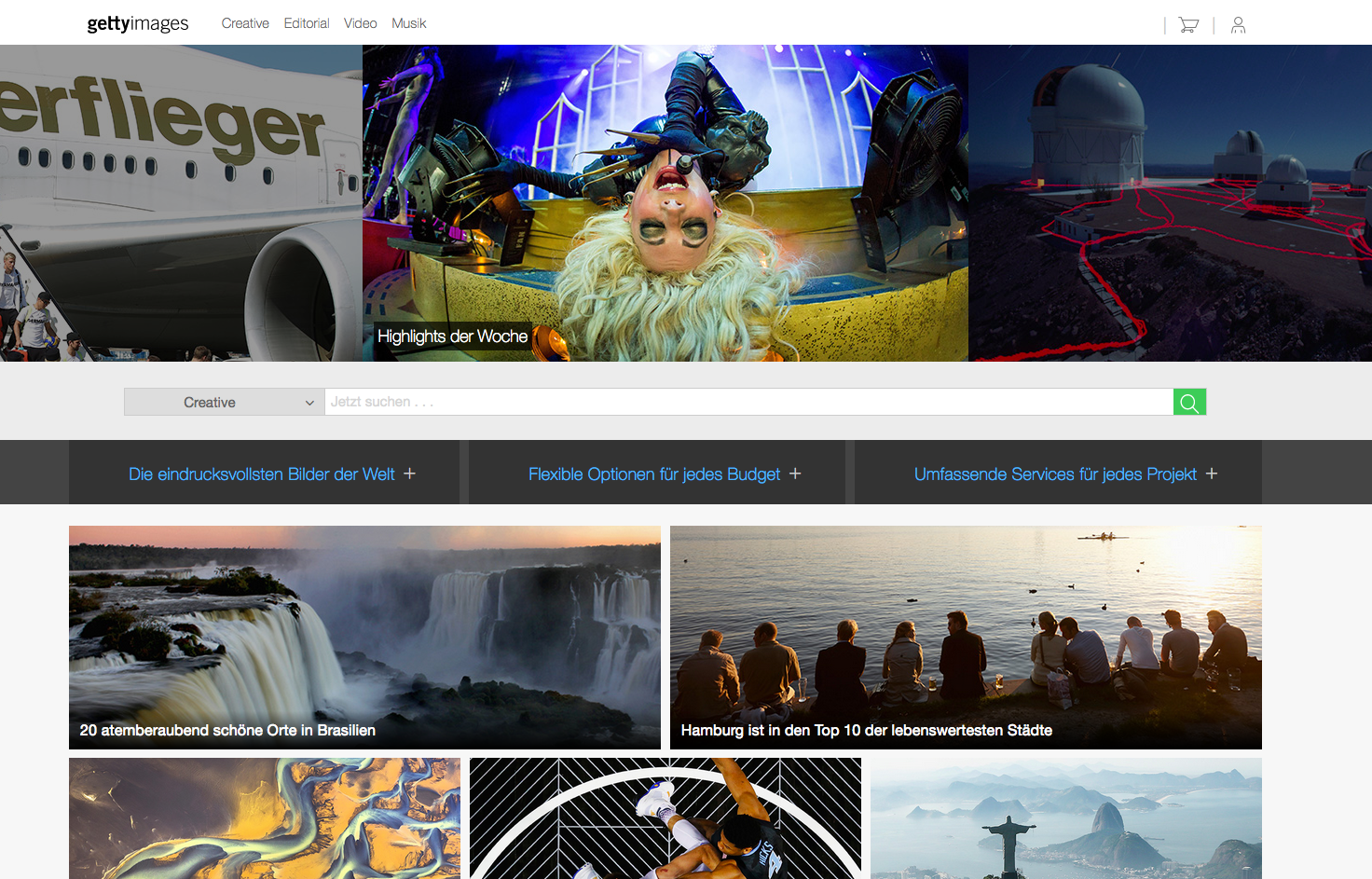Open Hamburg ist in den Top 10 article

pos(867,730)
